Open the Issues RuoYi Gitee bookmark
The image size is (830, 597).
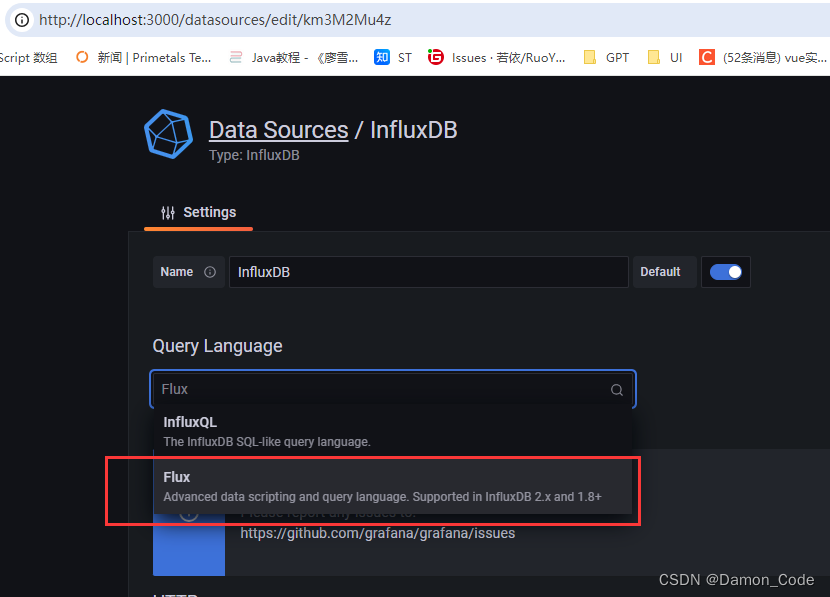497,57
